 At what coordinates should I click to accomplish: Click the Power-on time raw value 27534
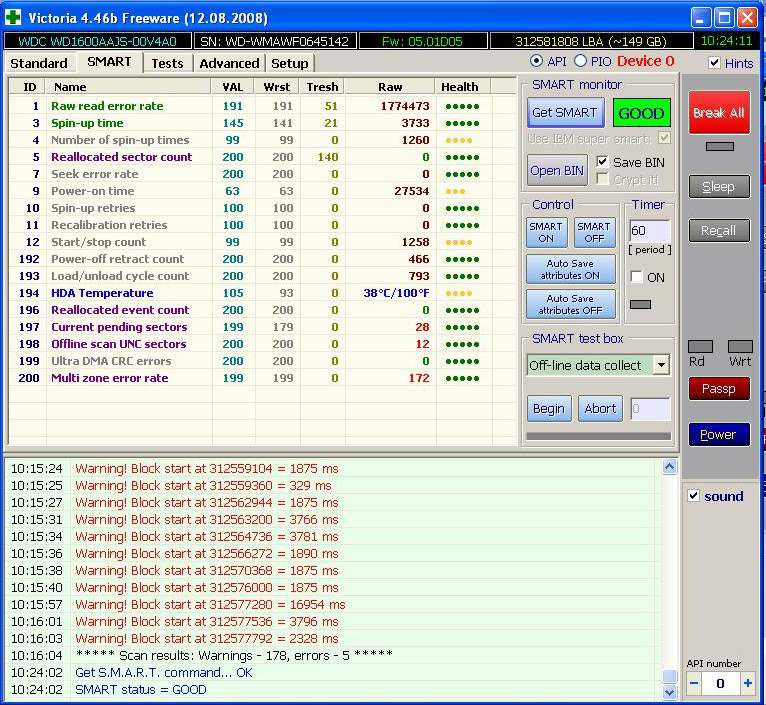click(411, 191)
